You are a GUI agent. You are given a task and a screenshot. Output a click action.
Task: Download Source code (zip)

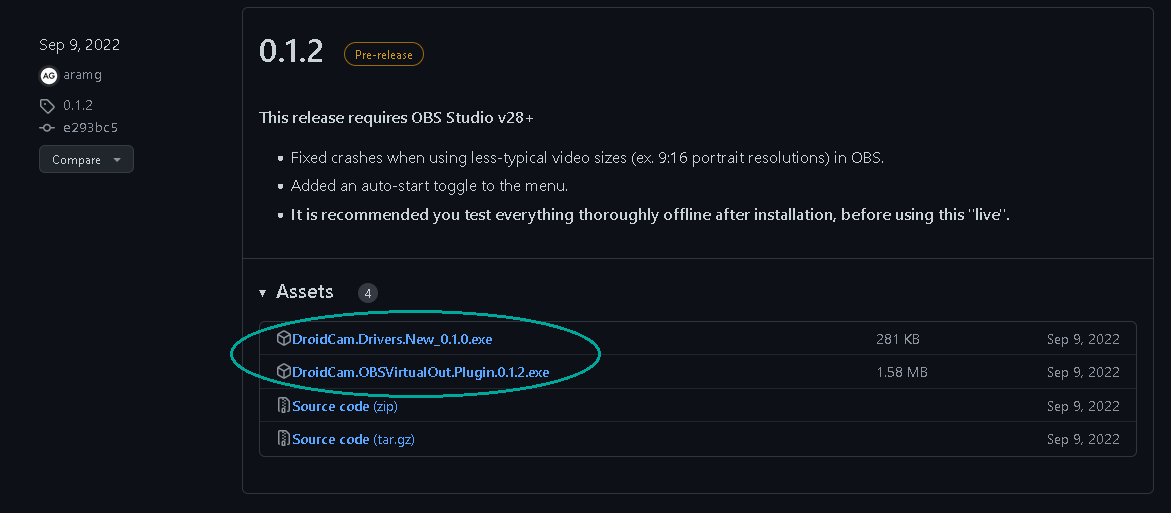[x=345, y=406]
